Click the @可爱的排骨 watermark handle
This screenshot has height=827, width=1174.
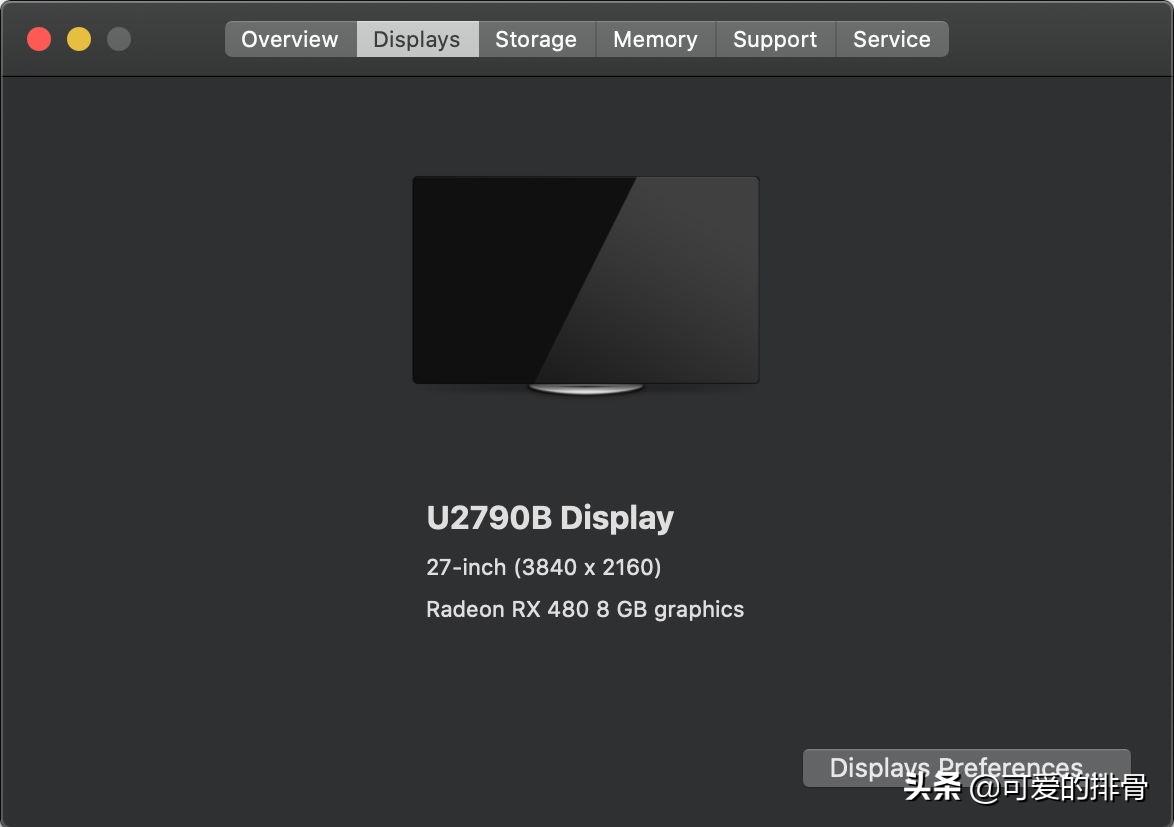point(1058,787)
